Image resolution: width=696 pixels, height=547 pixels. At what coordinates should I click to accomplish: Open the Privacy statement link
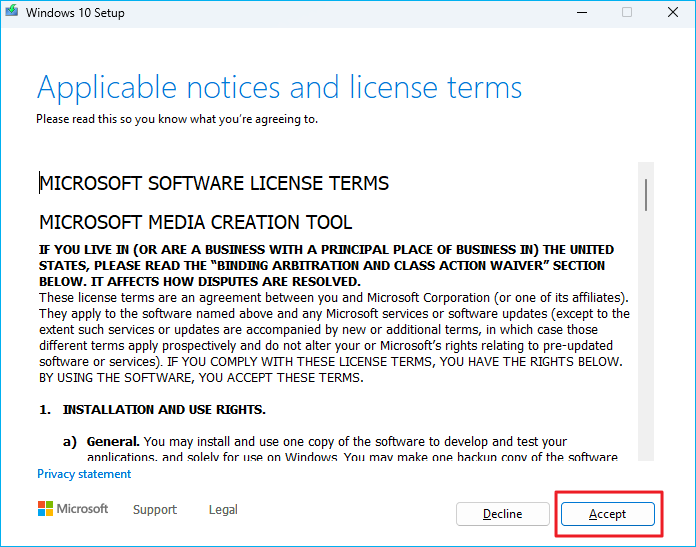click(x=84, y=474)
